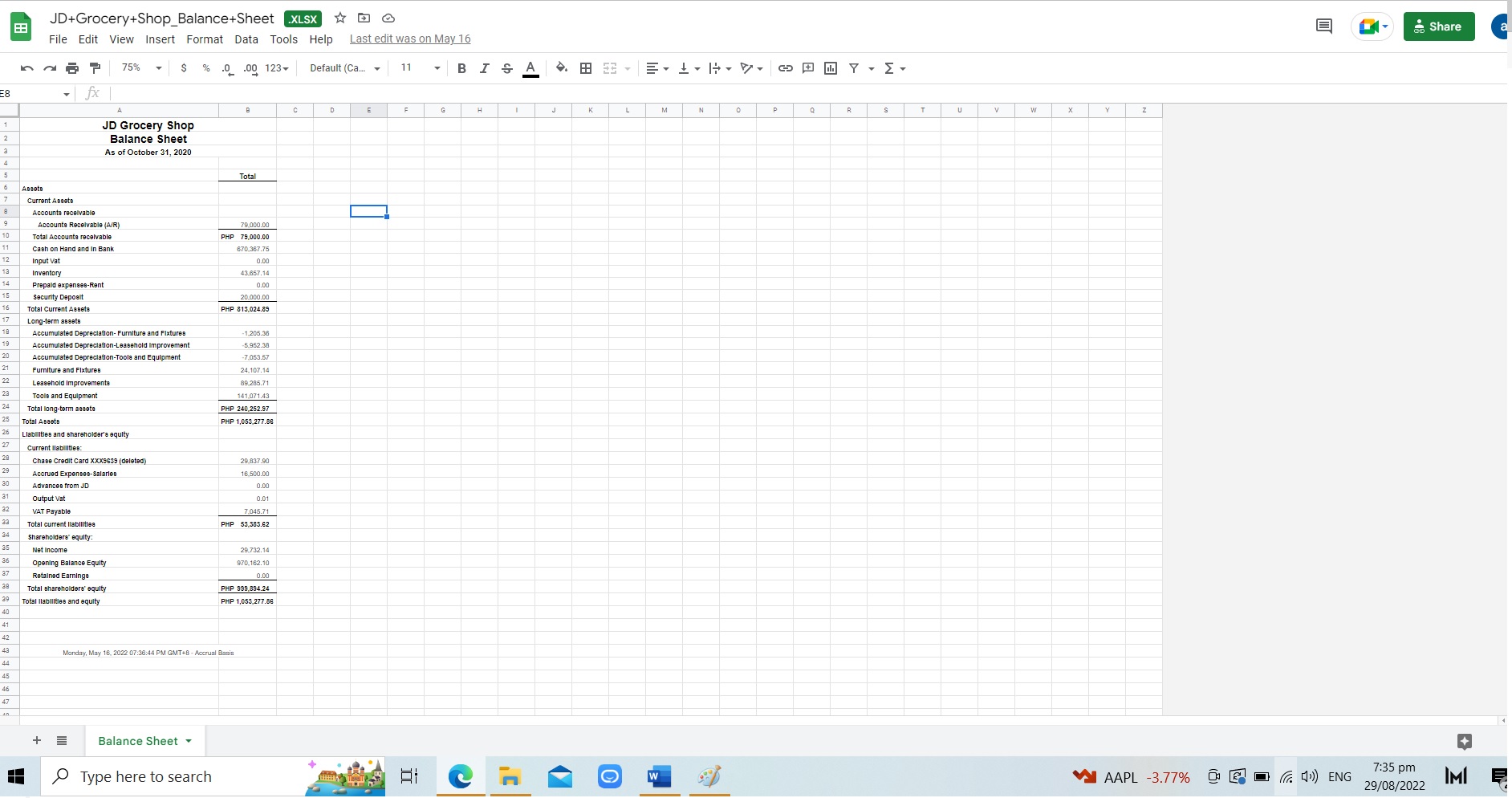1512x798 pixels.
Task: Open Windows Task View
Action: coord(409,776)
